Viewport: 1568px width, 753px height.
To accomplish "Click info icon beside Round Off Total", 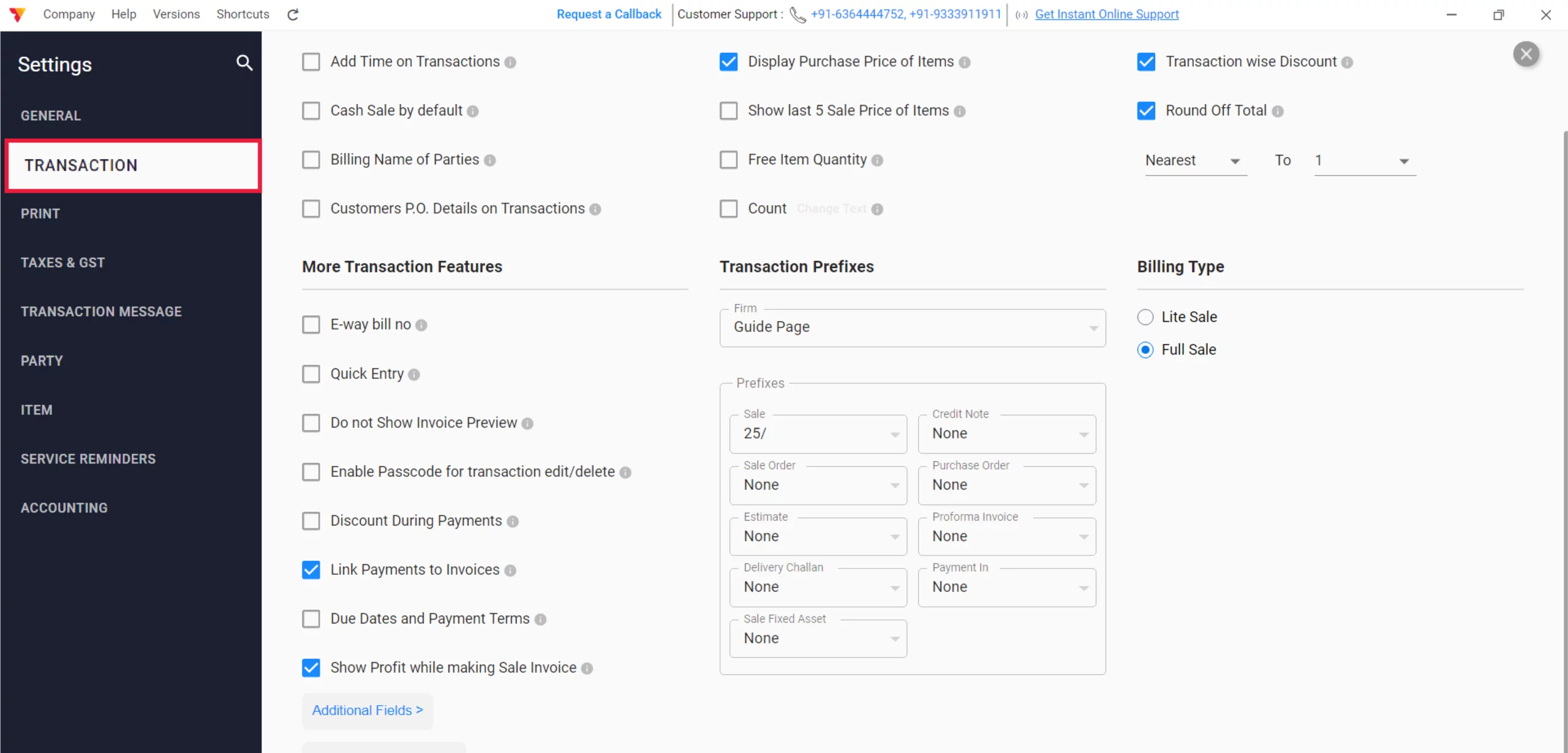I will pyautogui.click(x=1278, y=111).
